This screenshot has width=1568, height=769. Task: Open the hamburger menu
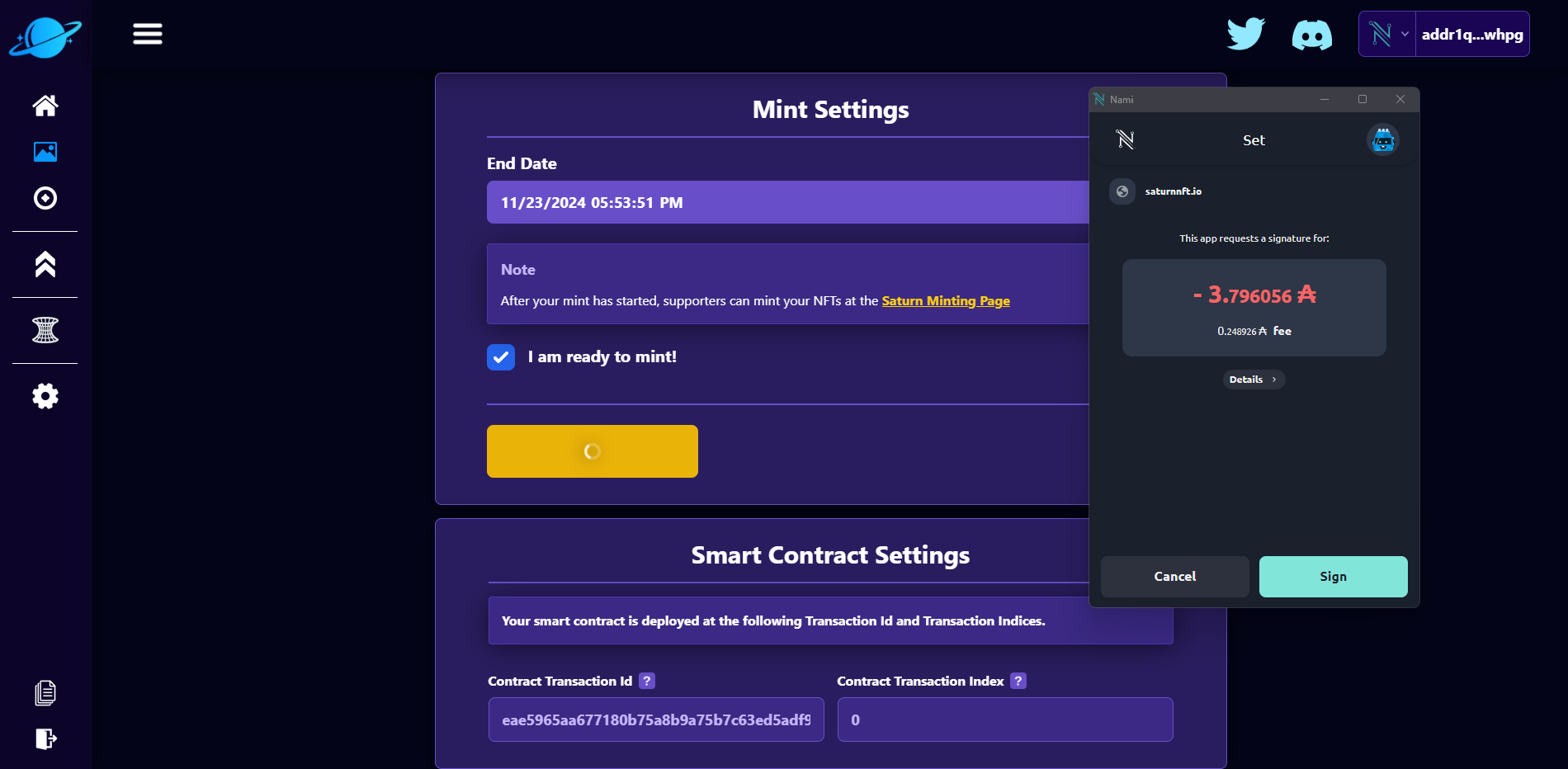click(148, 34)
